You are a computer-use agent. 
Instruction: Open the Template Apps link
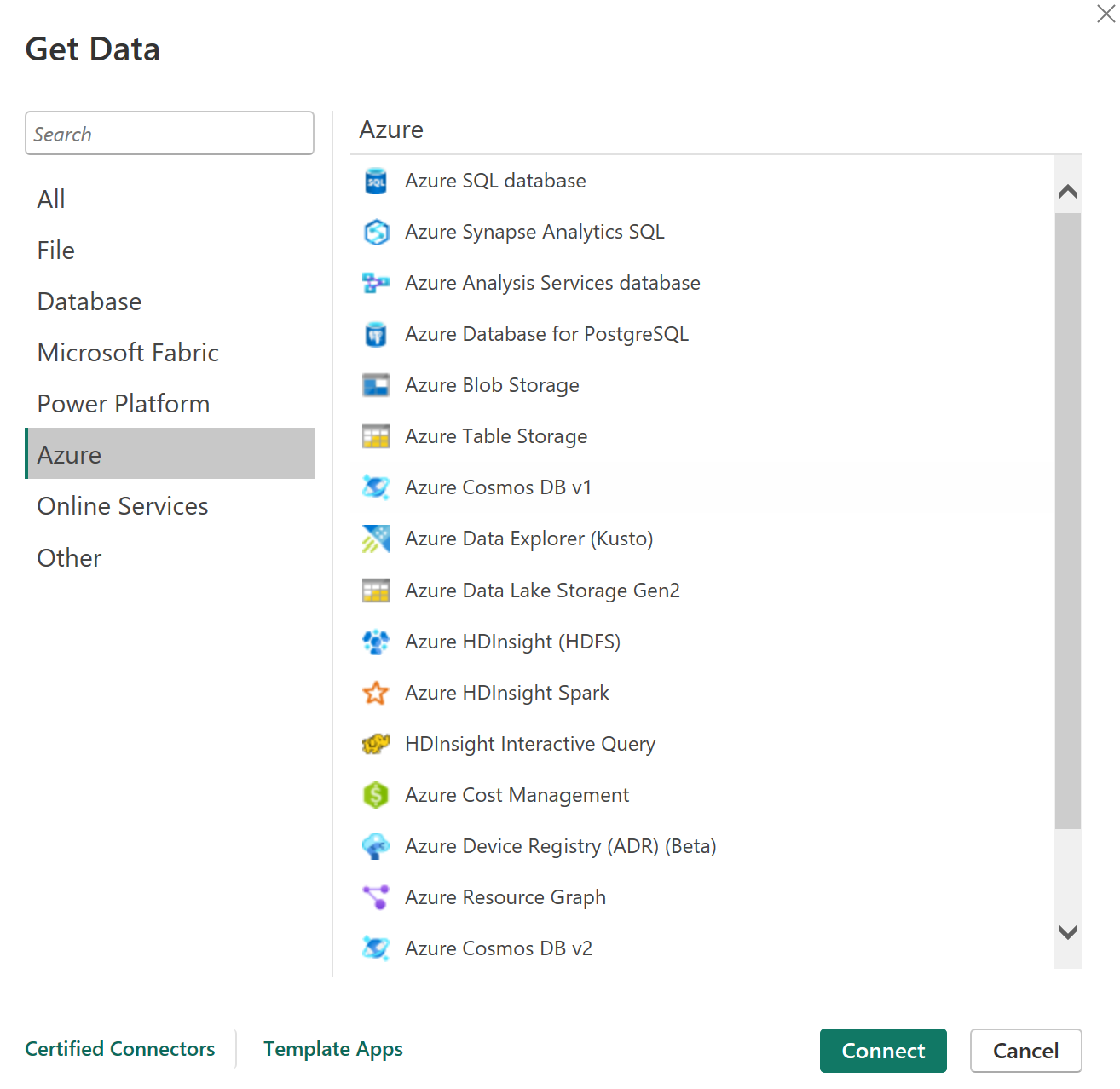tap(333, 1049)
